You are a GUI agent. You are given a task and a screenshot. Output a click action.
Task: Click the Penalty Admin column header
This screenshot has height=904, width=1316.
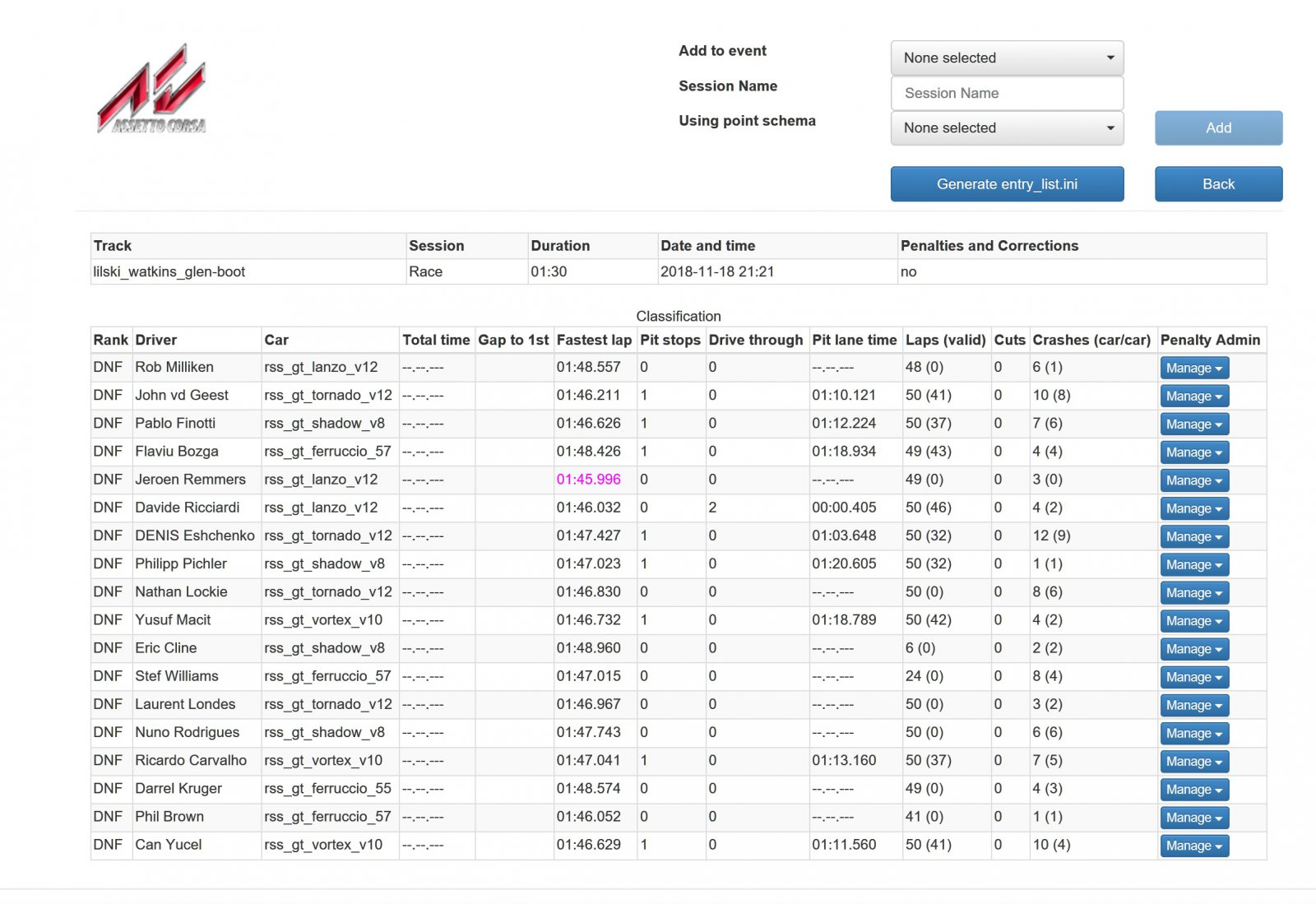tap(1209, 341)
